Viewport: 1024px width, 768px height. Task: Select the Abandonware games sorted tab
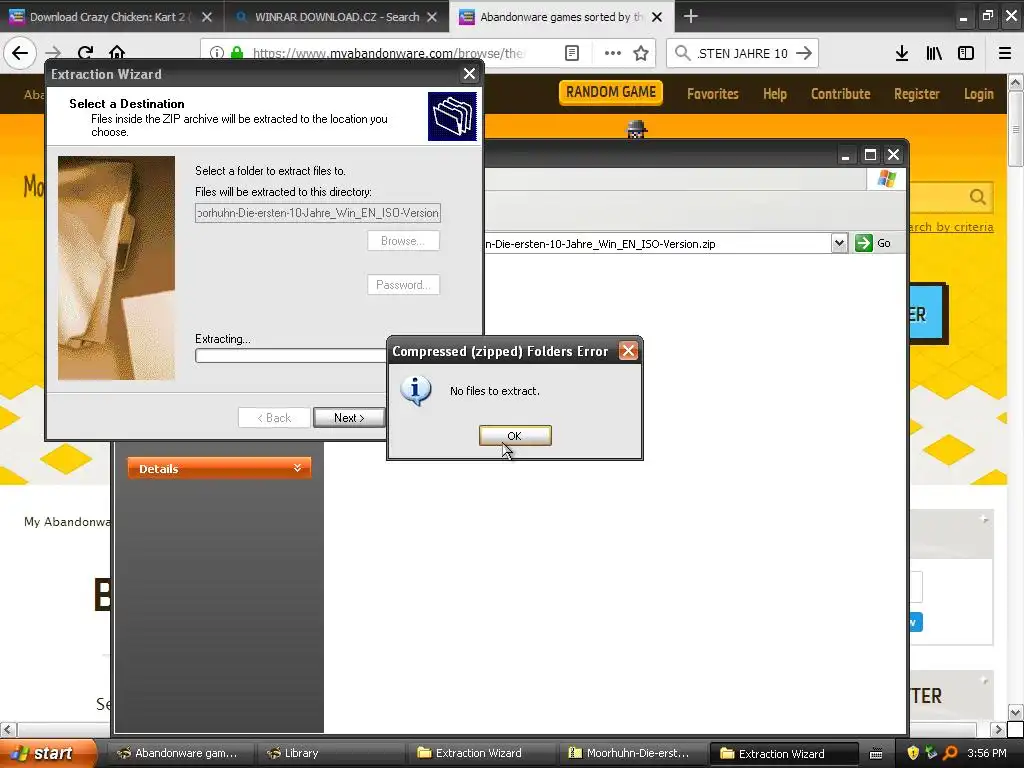[x=562, y=17]
